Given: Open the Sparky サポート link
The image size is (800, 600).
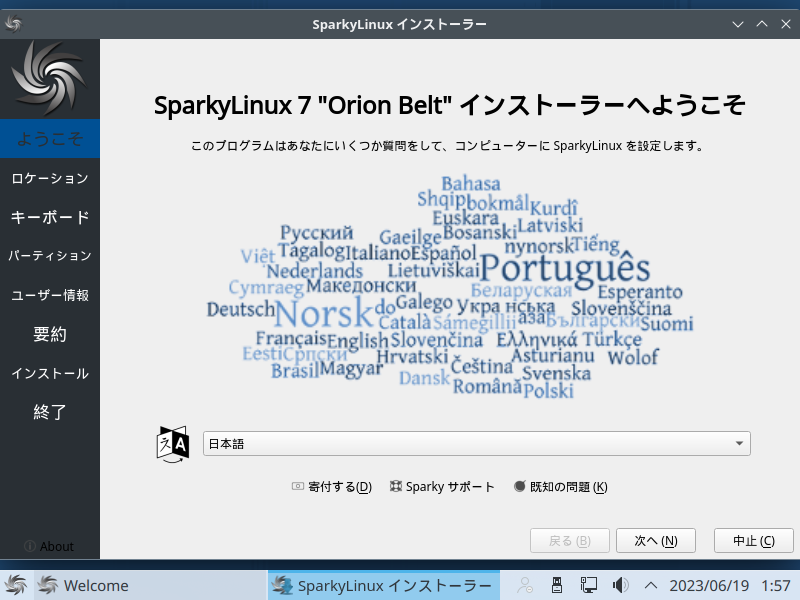Looking at the screenshot, I should 442,487.
